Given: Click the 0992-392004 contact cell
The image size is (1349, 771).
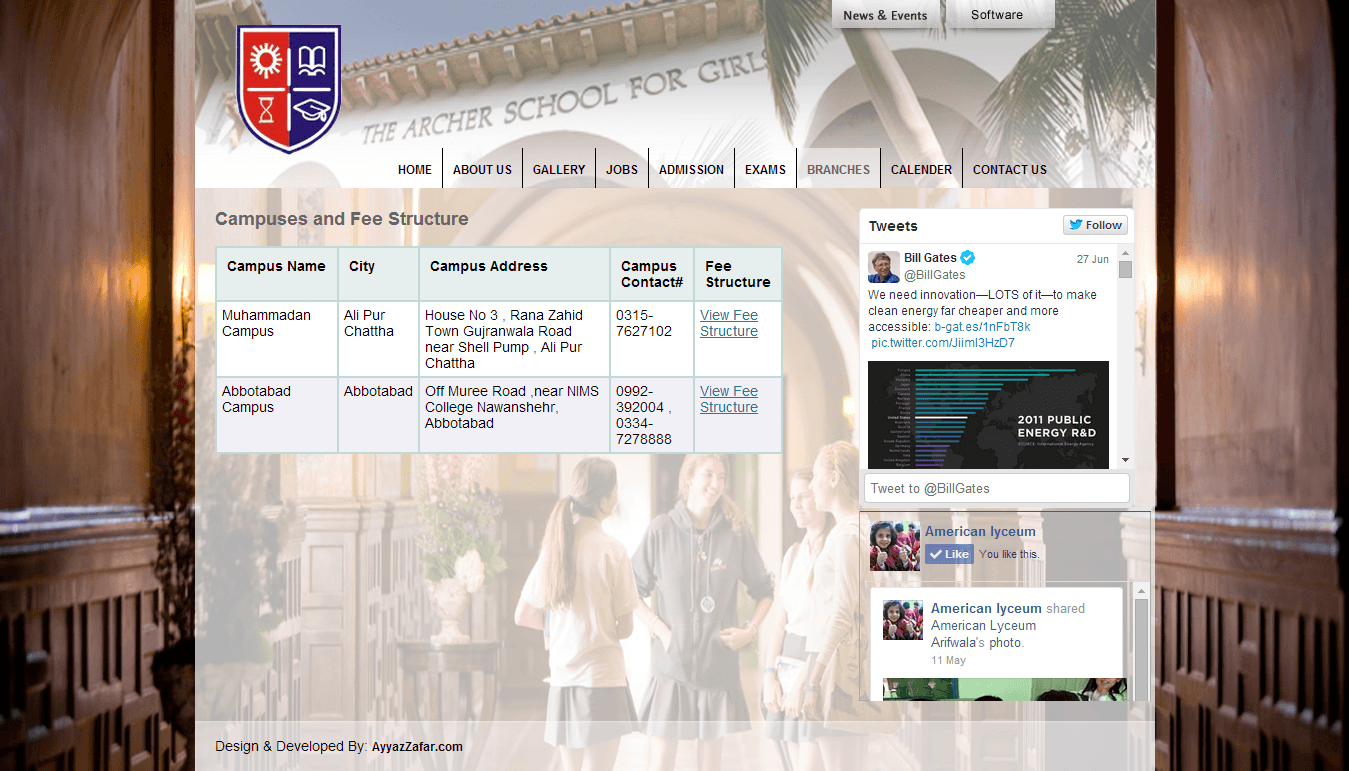Looking at the screenshot, I should tap(652, 415).
